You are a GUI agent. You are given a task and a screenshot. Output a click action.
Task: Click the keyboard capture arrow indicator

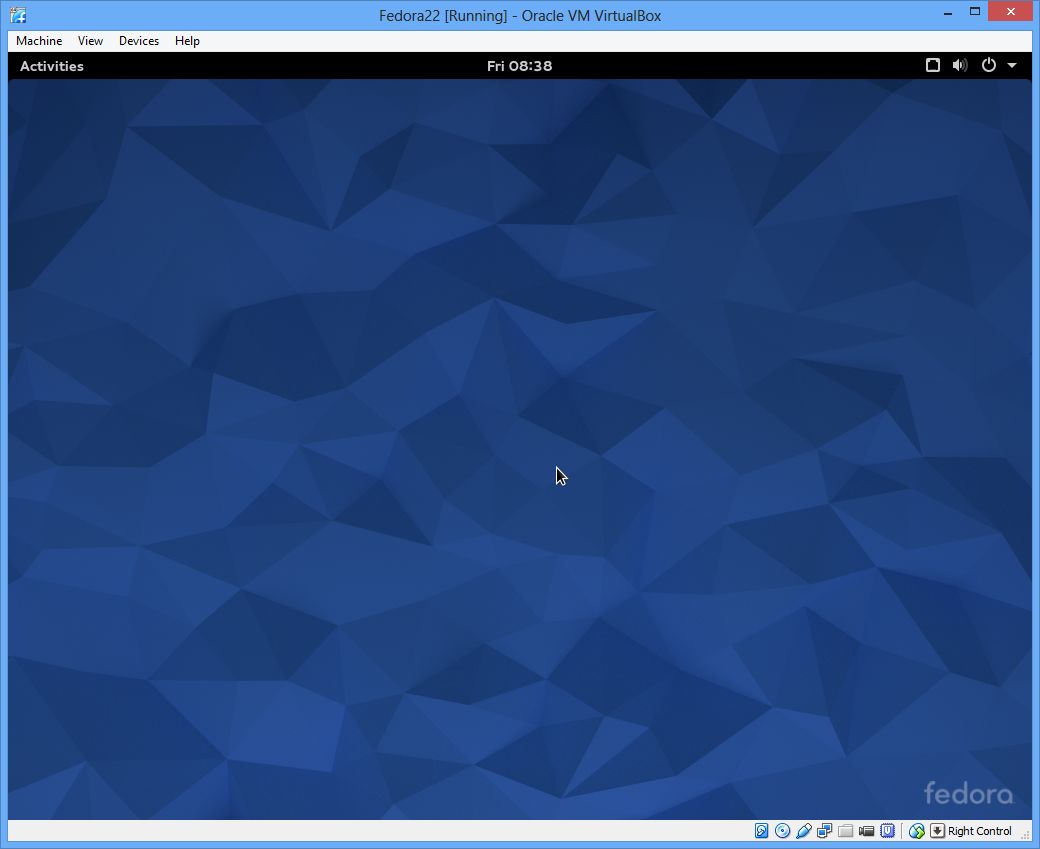click(x=937, y=830)
